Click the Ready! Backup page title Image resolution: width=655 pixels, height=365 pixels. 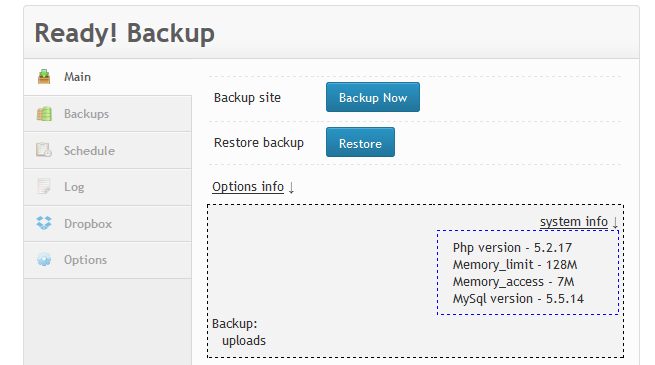tap(124, 33)
